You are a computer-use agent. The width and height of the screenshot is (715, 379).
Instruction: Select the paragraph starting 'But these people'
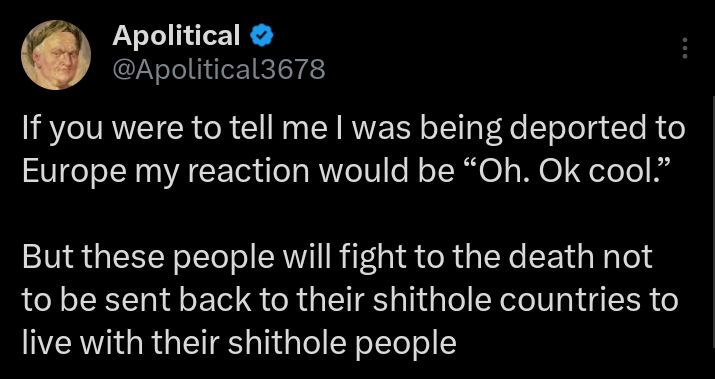[350, 299]
